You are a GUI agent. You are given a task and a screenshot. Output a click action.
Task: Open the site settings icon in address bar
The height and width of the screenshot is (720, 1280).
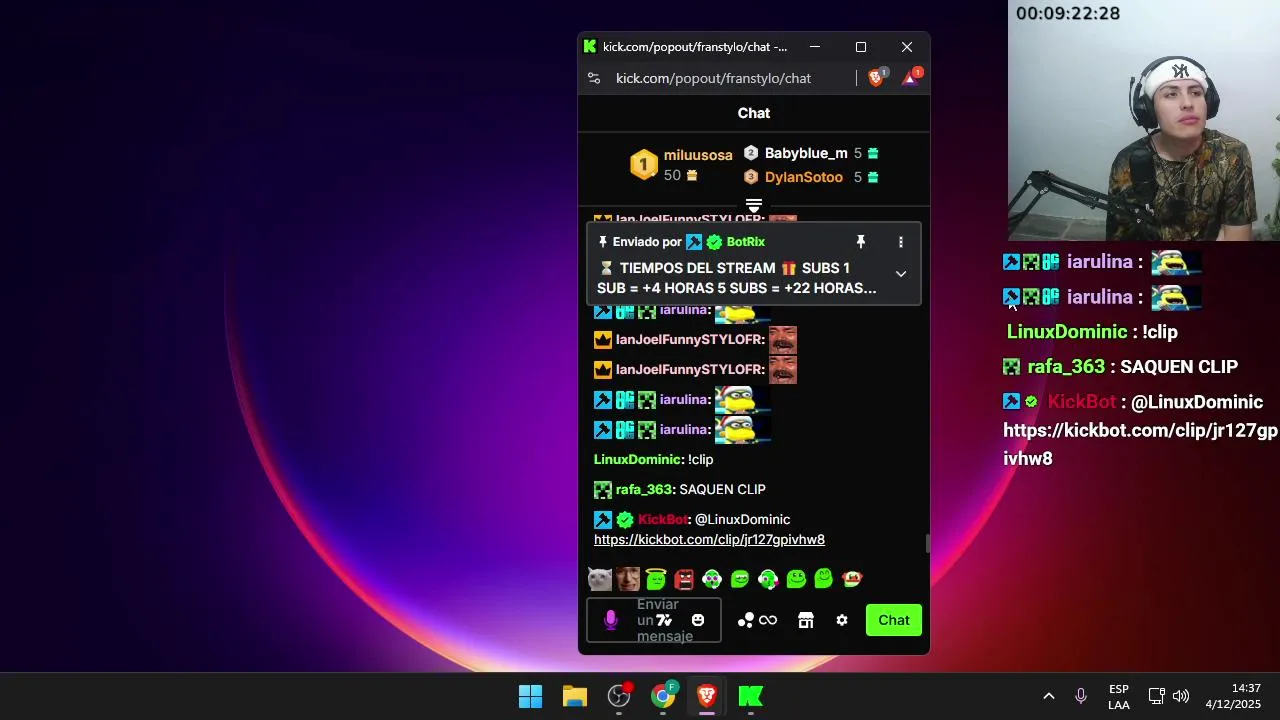click(x=594, y=78)
